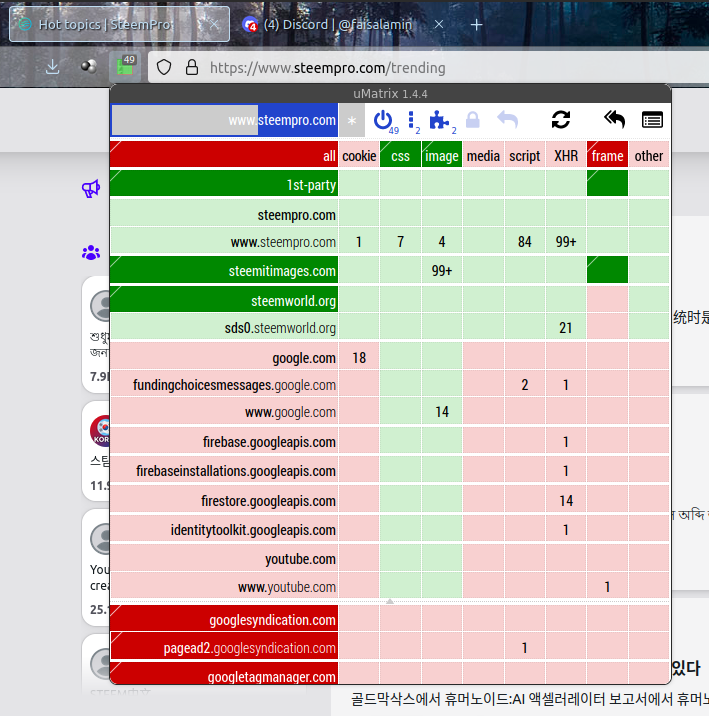Image resolution: width=709 pixels, height=716 pixels.
Task: Toggle the media column header
Action: point(483,154)
